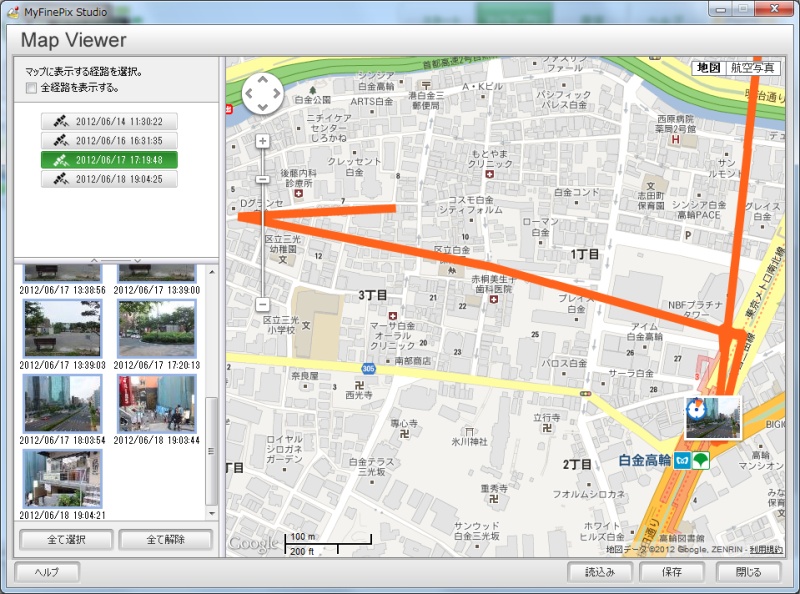
Task: Enable the 全経路を表示する checkbox
Action: pyautogui.click(x=28, y=90)
